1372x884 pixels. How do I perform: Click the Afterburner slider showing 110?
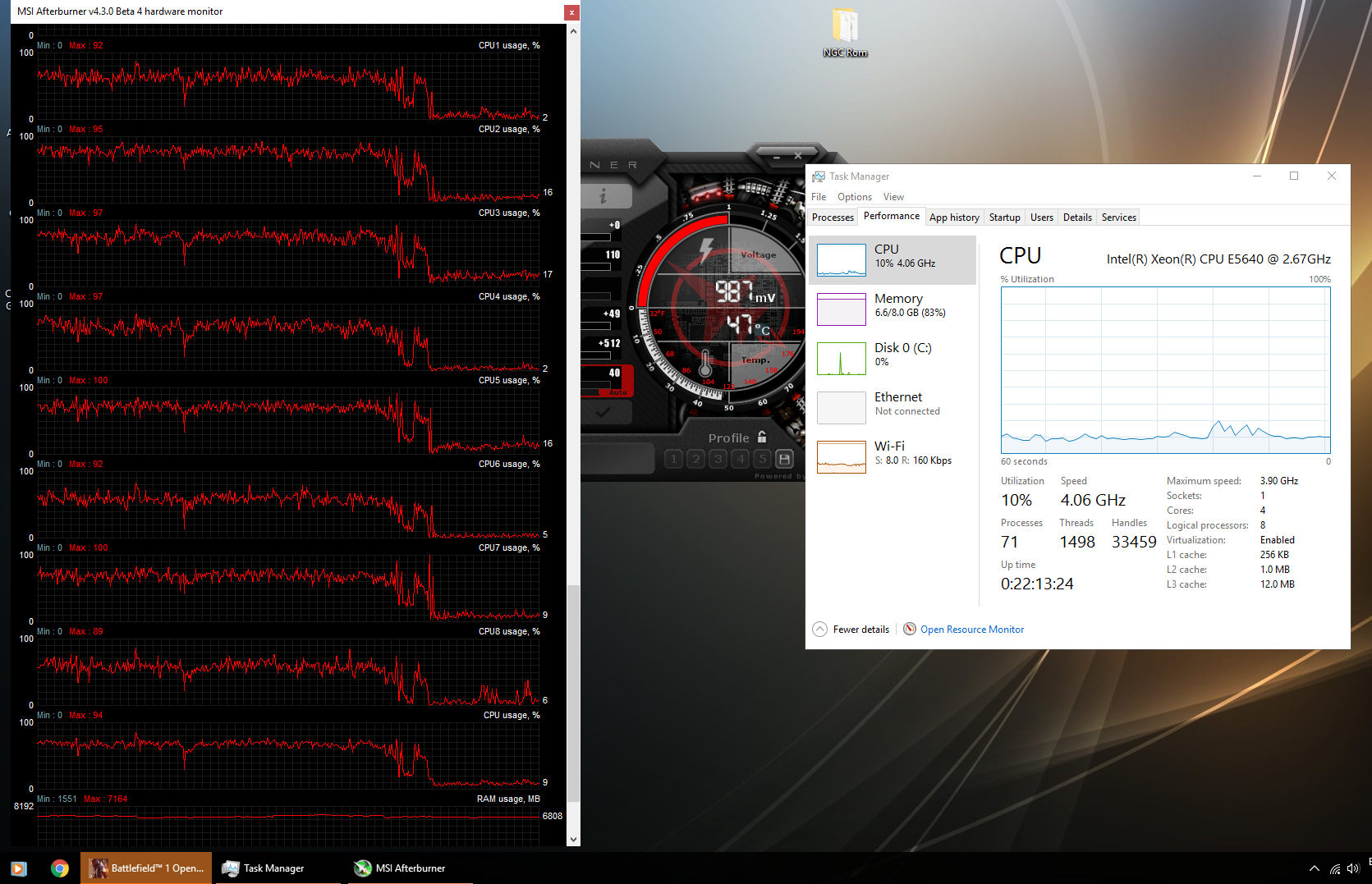click(596, 266)
